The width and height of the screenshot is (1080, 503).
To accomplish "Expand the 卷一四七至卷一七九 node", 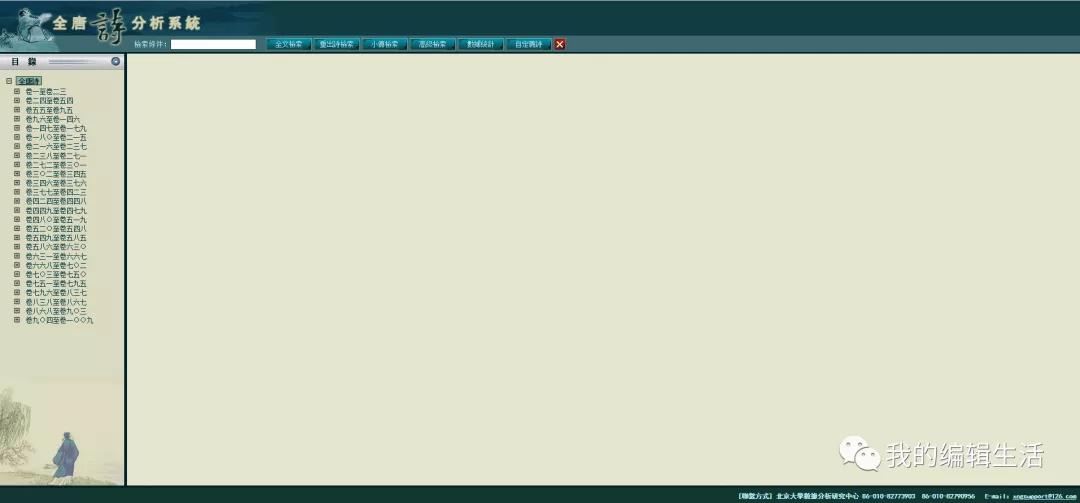I will pyautogui.click(x=17, y=128).
